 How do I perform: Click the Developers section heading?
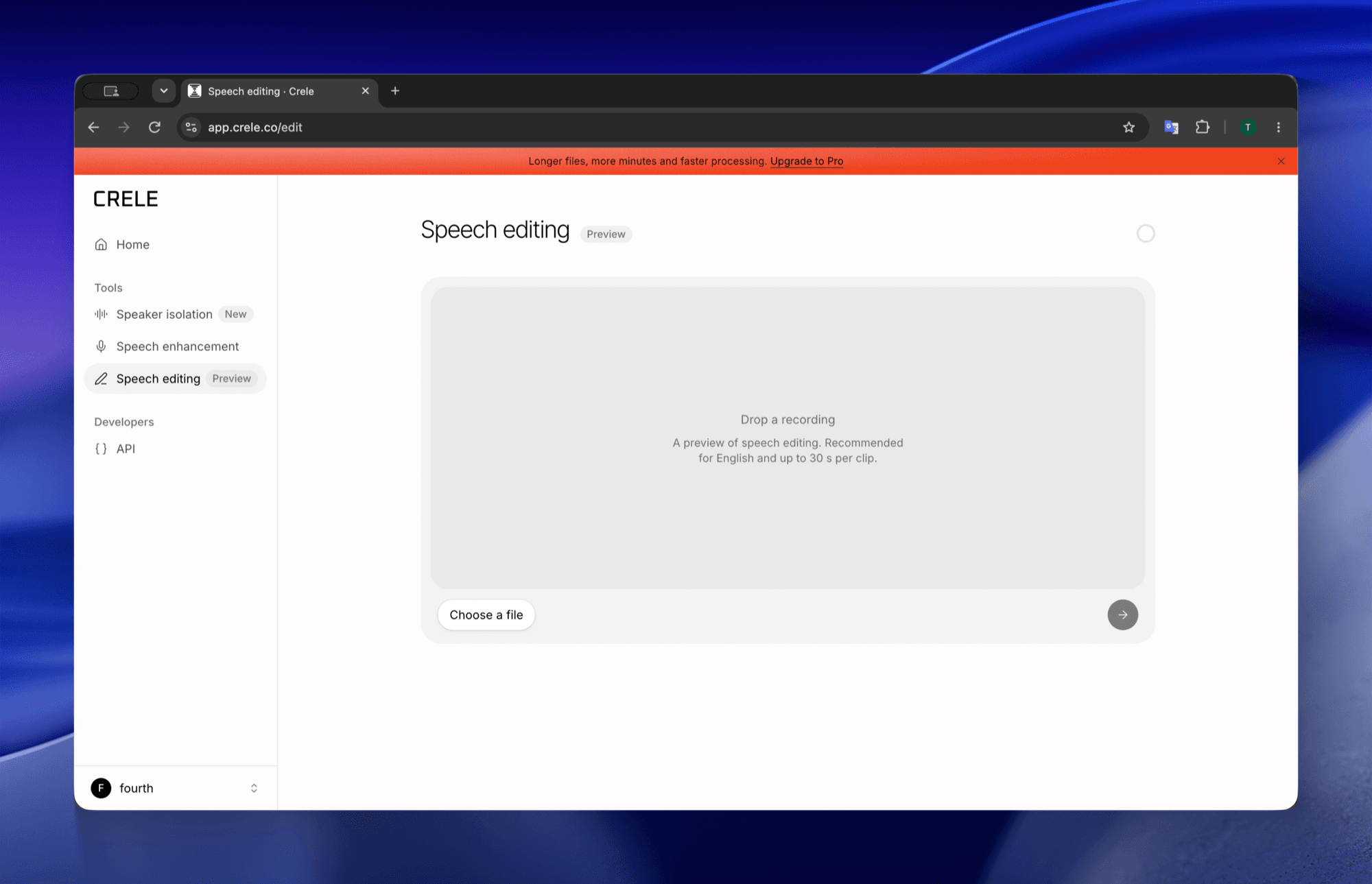[x=124, y=422]
